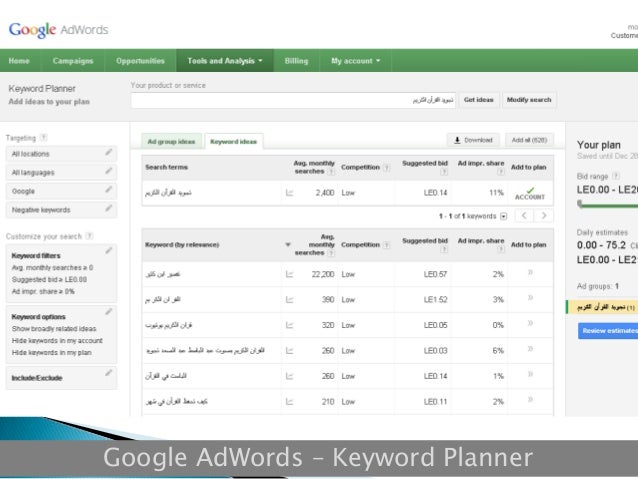Image resolution: width=638 pixels, height=479 pixels.
Task: Edit the All languages targeting pencil
Action: point(109,171)
